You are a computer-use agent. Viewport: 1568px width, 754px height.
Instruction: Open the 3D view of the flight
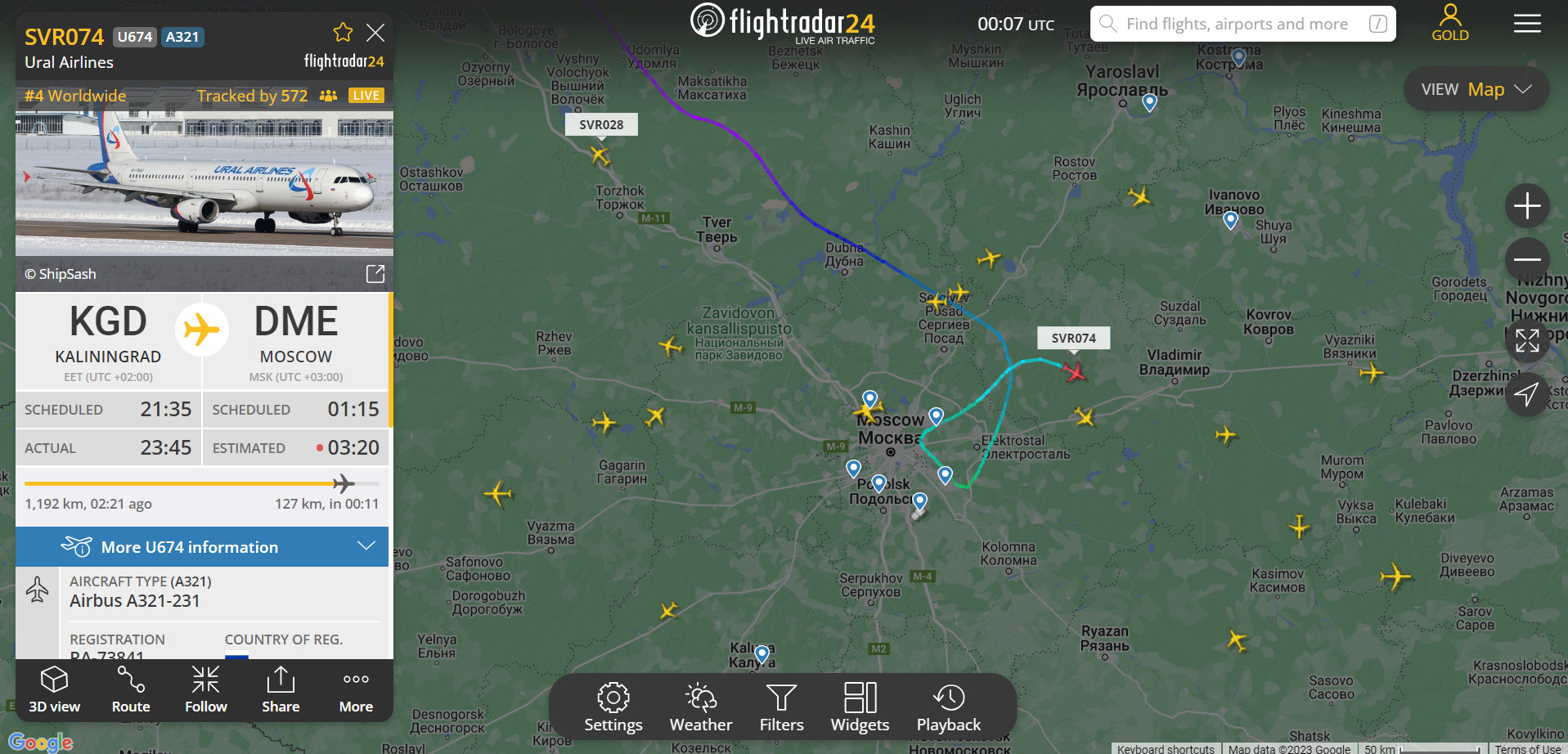pos(54,690)
